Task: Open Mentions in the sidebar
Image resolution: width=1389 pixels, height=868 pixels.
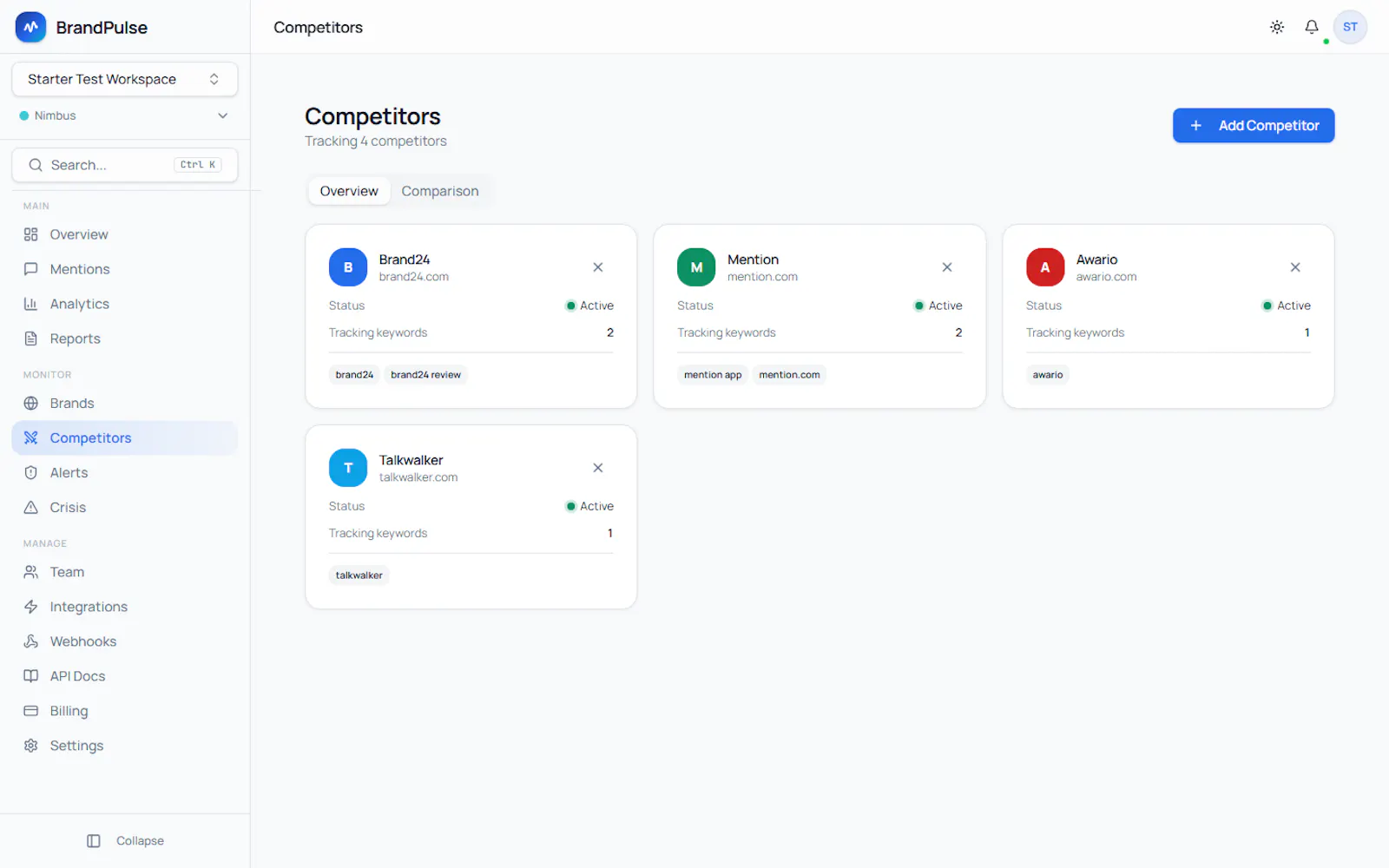Action: pos(125,269)
